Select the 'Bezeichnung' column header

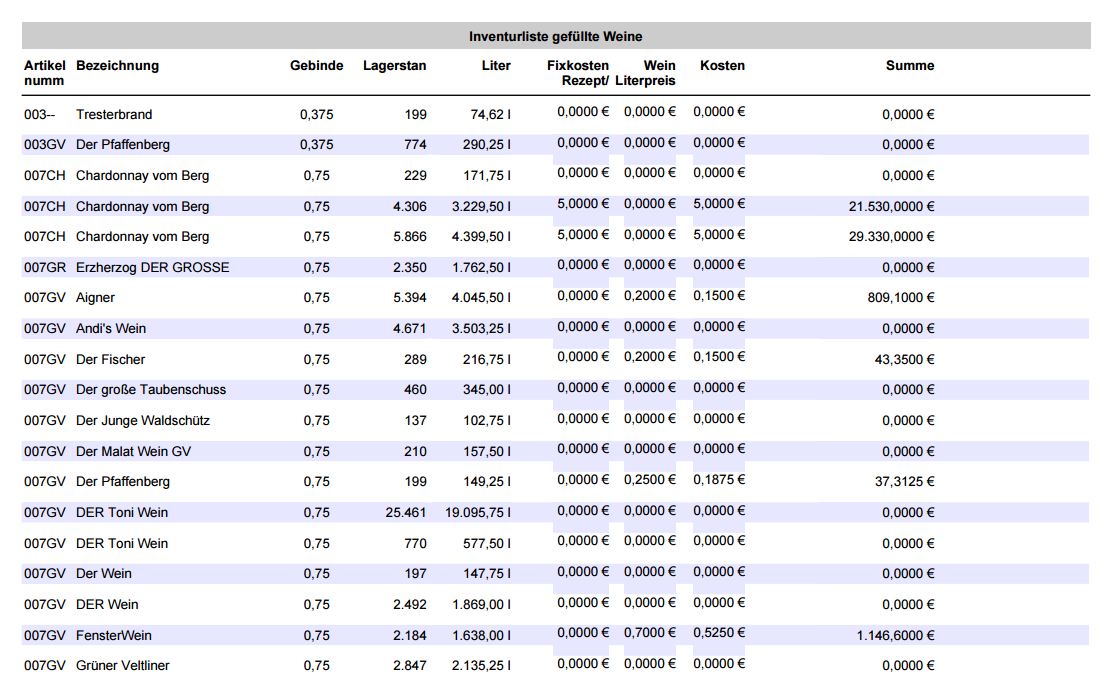[x=117, y=66]
